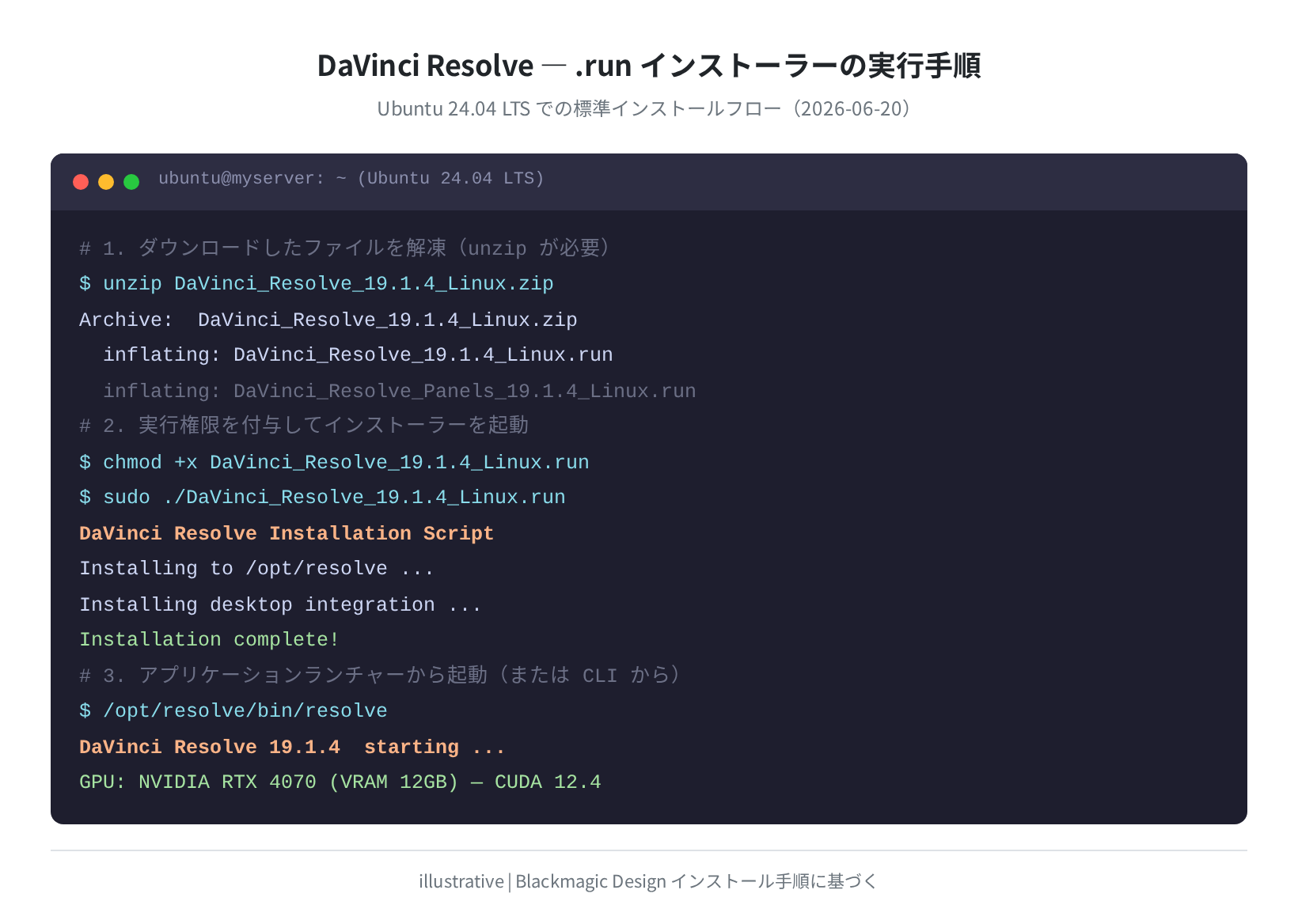The height and width of the screenshot is (924, 1298).
Task: Click the comment '# 1. ダウンロードしたファイルを解凍'
Action: point(263,248)
